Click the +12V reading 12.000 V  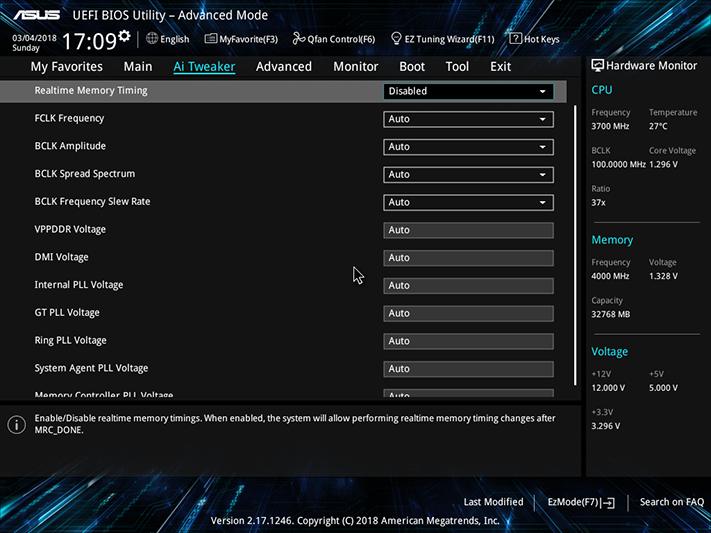[x=608, y=388]
